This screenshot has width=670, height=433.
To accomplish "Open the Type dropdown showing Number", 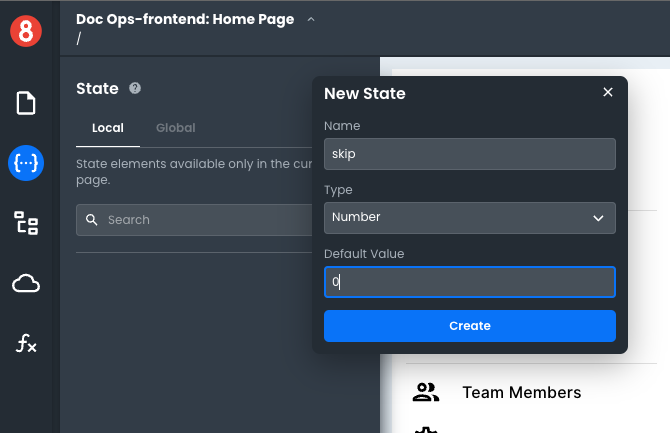I will (x=470, y=217).
